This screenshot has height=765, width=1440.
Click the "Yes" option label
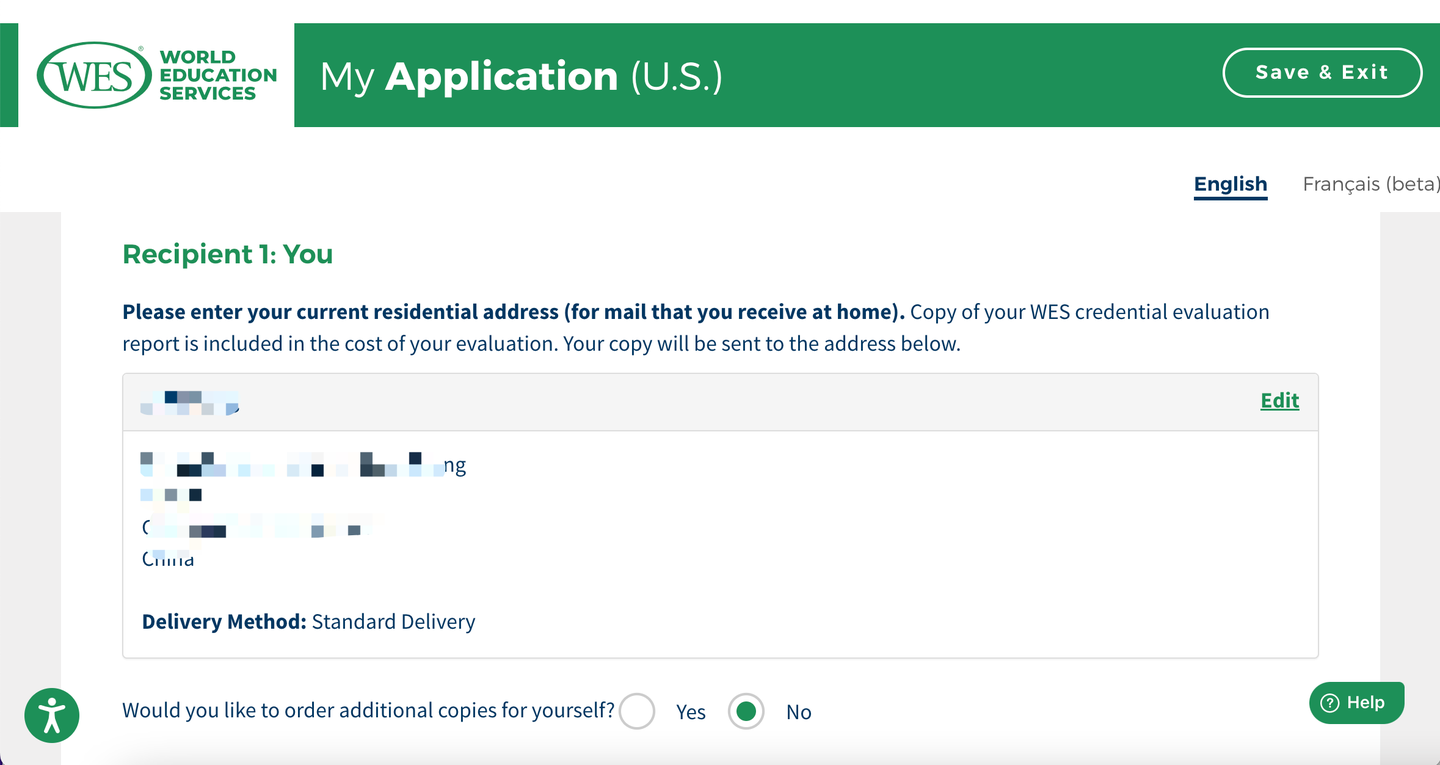click(x=691, y=712)
